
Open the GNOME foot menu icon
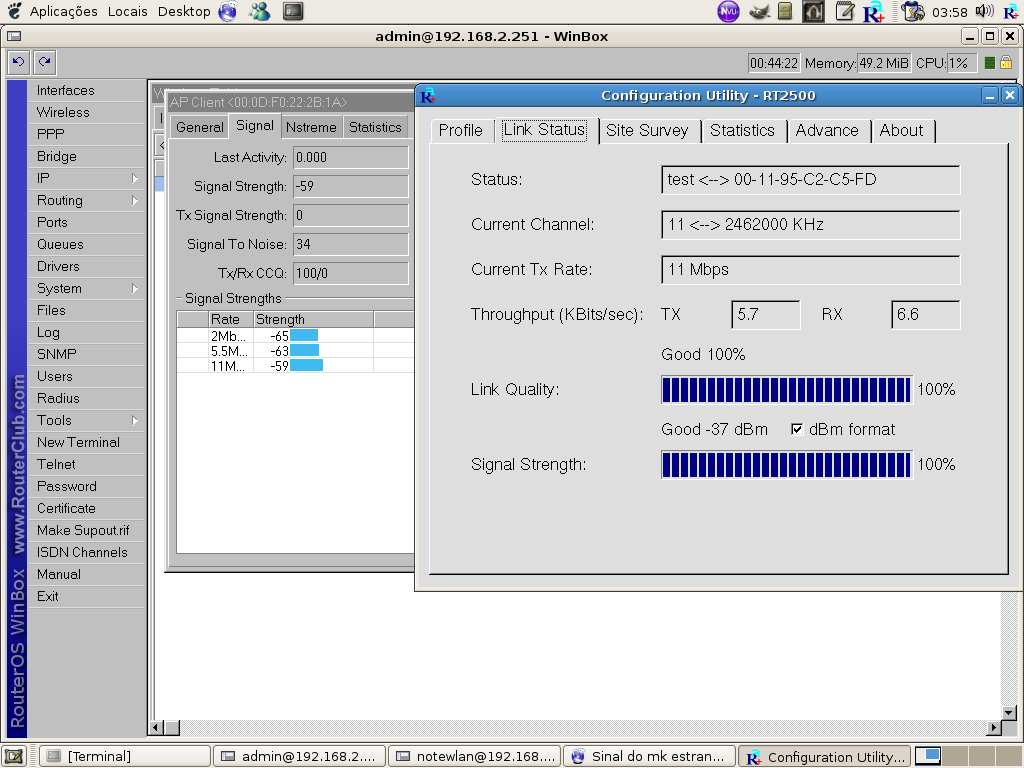(14, 11)
